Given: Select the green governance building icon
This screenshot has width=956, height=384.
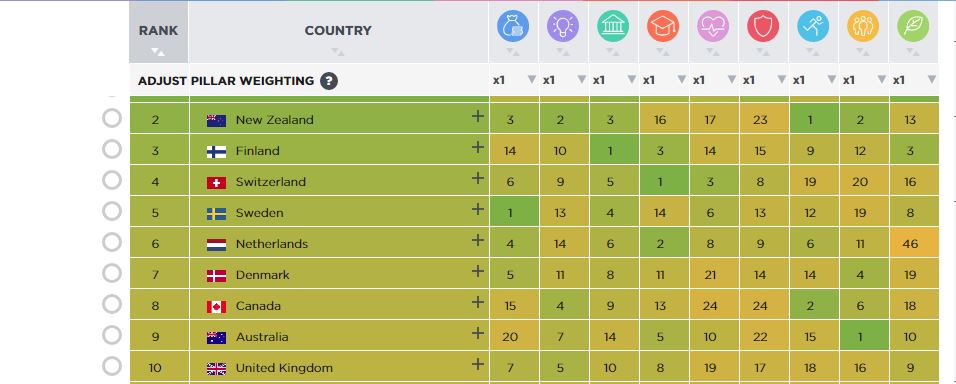Looking at the screenshot, I should [613, 26].
